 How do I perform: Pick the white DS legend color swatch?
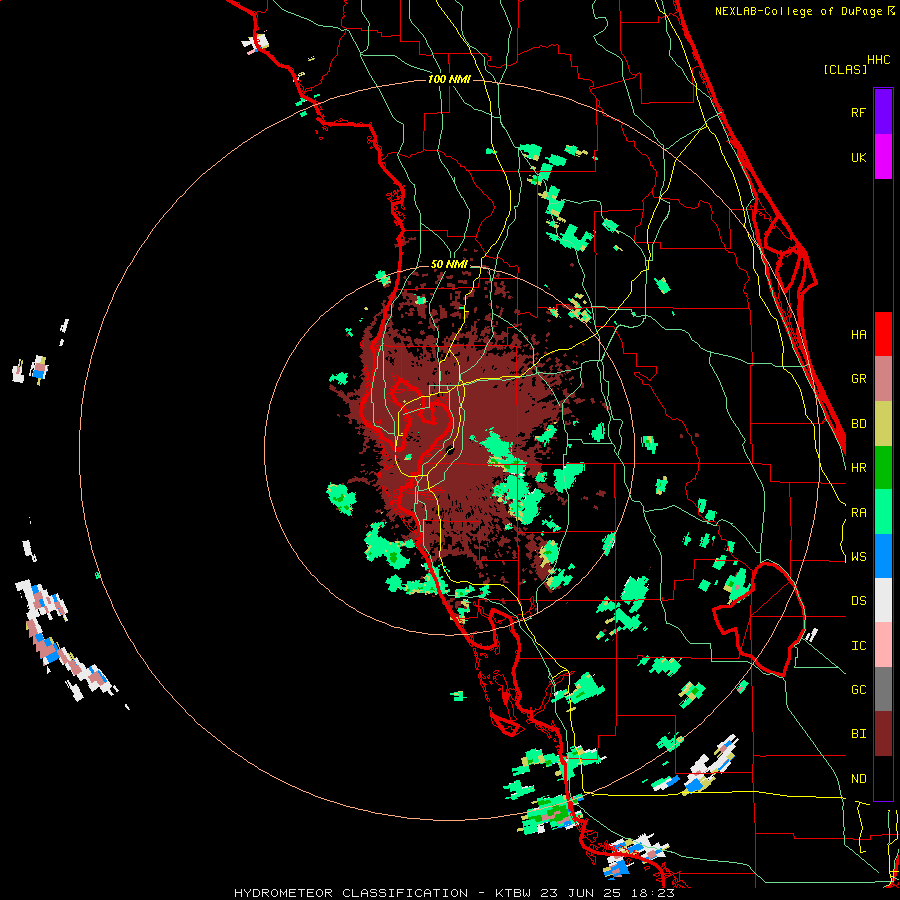883,600
